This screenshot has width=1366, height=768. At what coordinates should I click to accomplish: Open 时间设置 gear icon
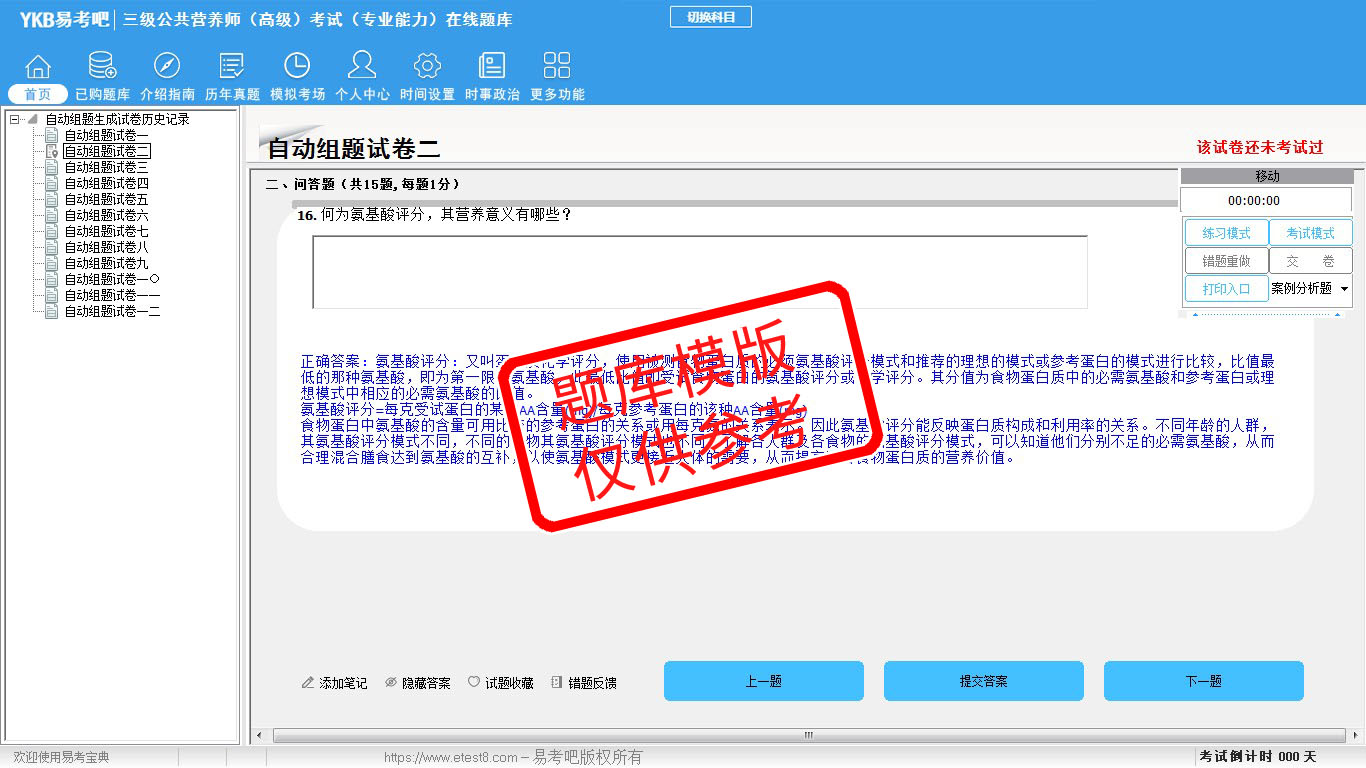(427, 67)
